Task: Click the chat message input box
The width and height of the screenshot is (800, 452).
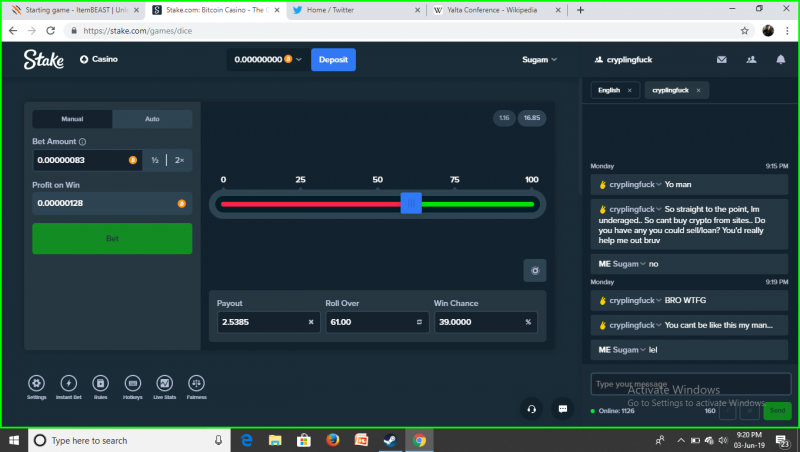Action: click(x=690, y=384)
